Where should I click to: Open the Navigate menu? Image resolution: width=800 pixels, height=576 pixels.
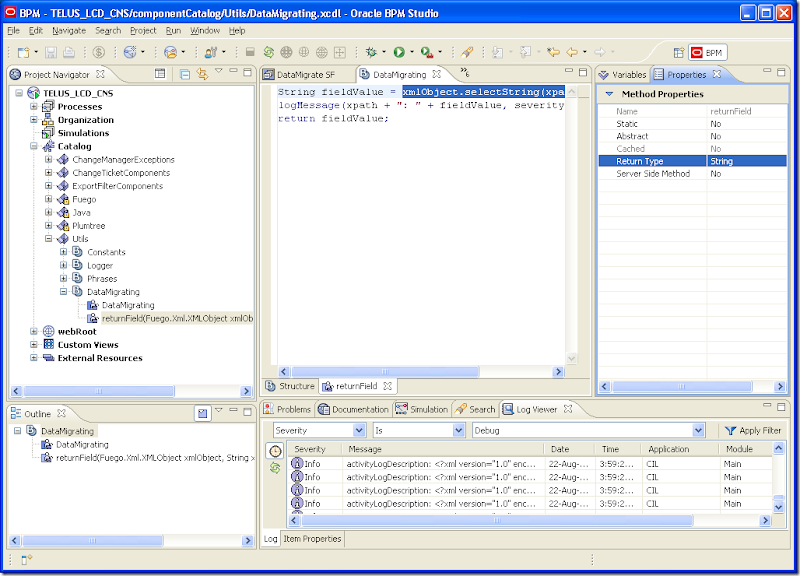point(69,31)
